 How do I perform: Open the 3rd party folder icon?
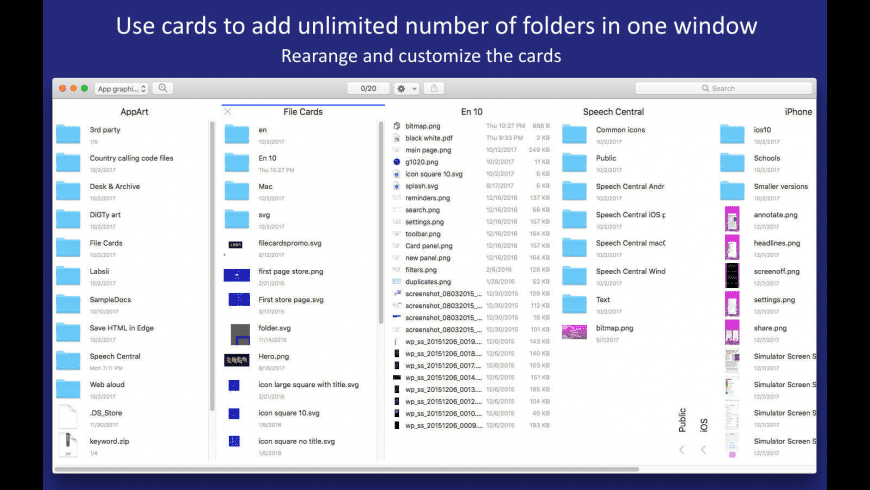coord(68,134)
